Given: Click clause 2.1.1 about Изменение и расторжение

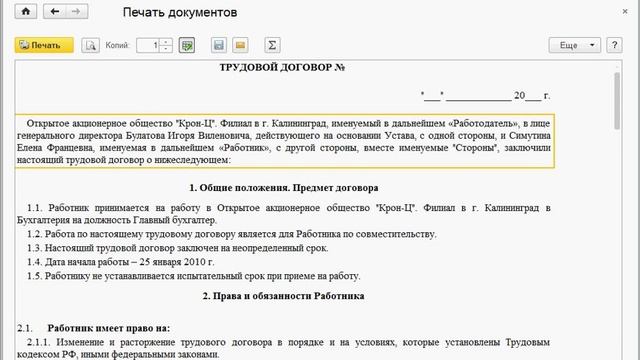Looking at the screenshot, I should [x=283, y=348].
